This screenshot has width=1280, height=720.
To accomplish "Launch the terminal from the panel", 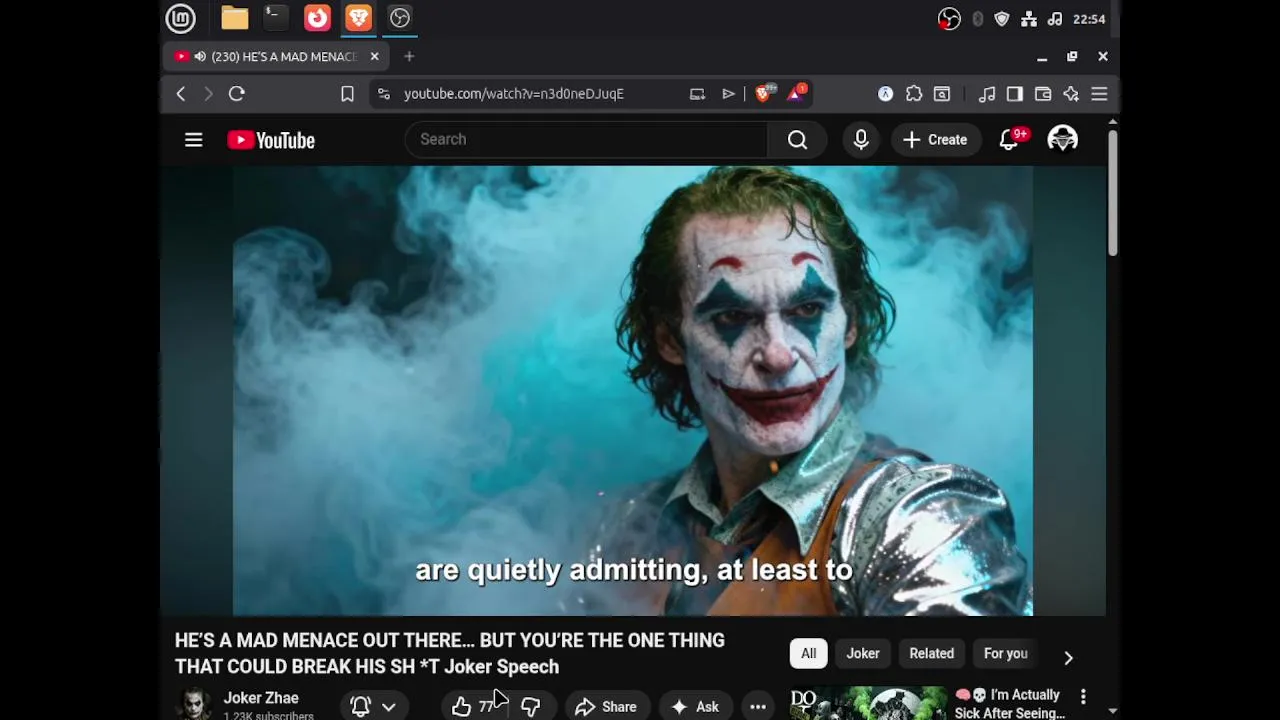I will (x=275, y=18).
